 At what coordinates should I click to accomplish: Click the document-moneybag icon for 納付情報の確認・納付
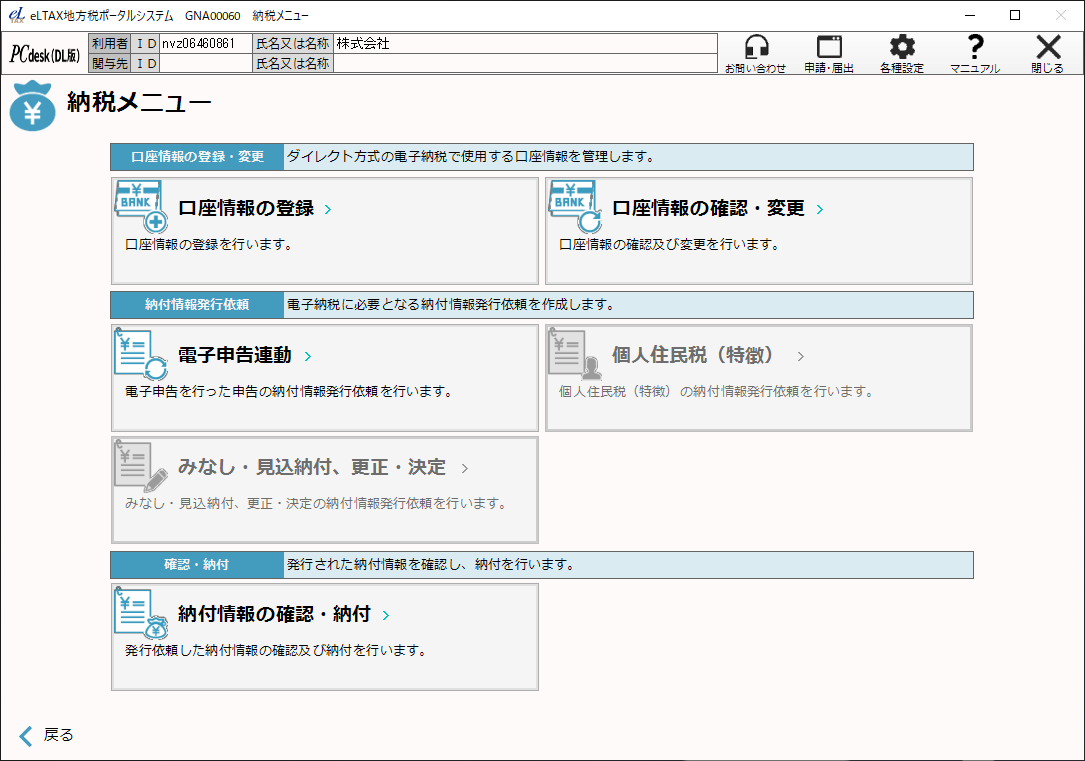coord(141,613)
